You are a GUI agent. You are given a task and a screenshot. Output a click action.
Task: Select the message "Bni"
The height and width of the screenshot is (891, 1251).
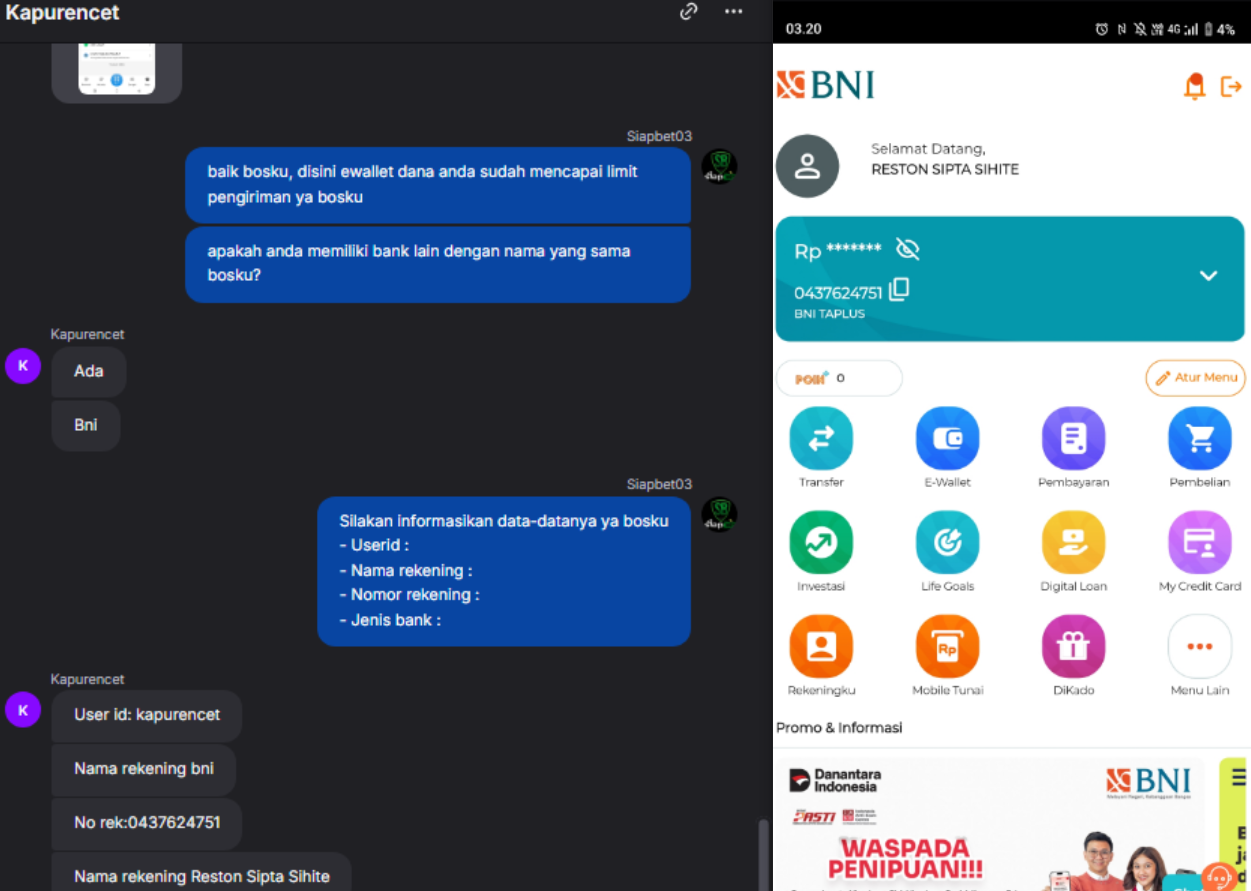point(86,425)
